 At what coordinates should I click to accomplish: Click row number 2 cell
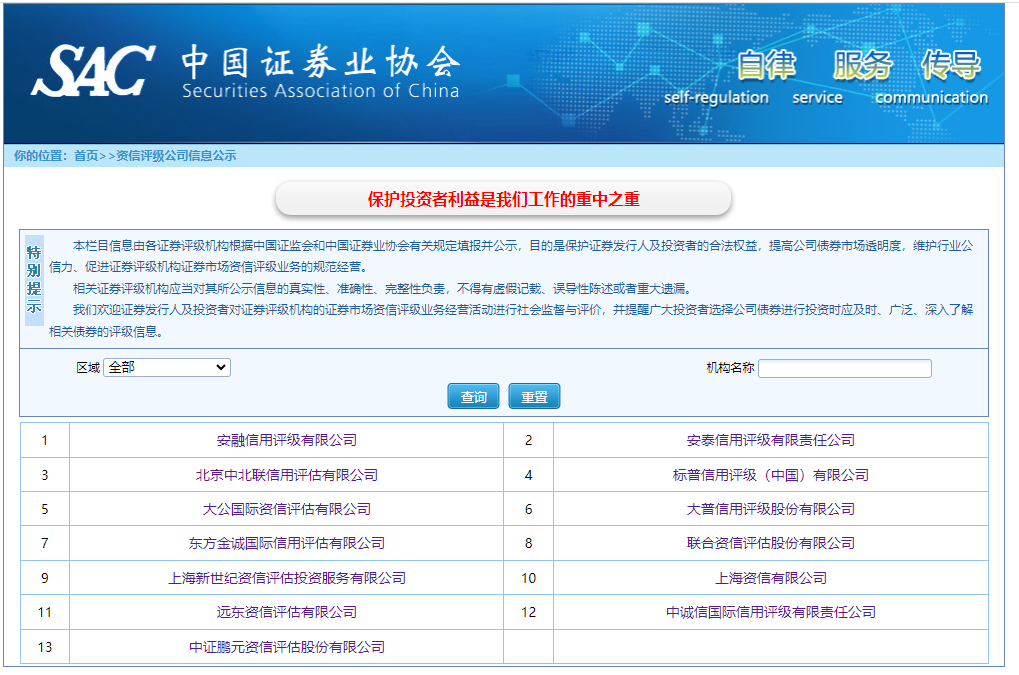(528, 440)
